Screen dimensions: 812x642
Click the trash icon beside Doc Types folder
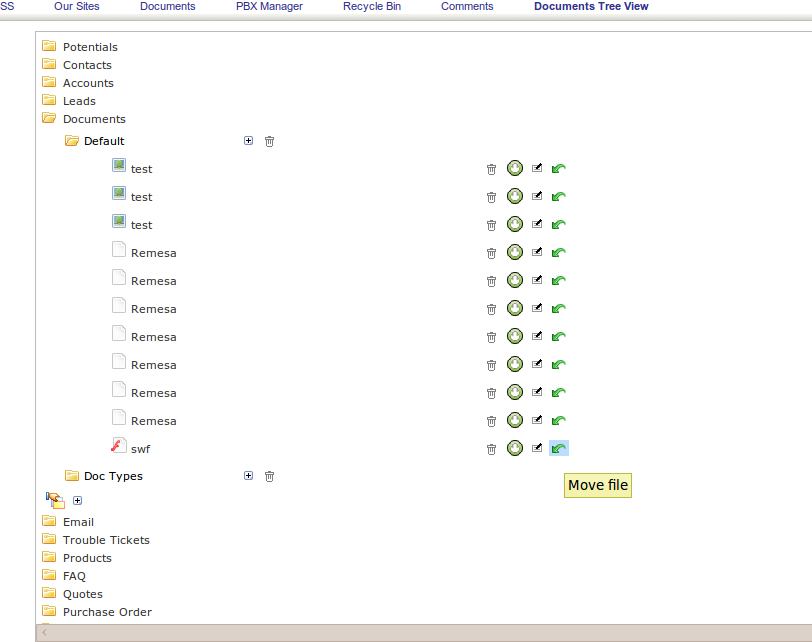click(269, 476)
